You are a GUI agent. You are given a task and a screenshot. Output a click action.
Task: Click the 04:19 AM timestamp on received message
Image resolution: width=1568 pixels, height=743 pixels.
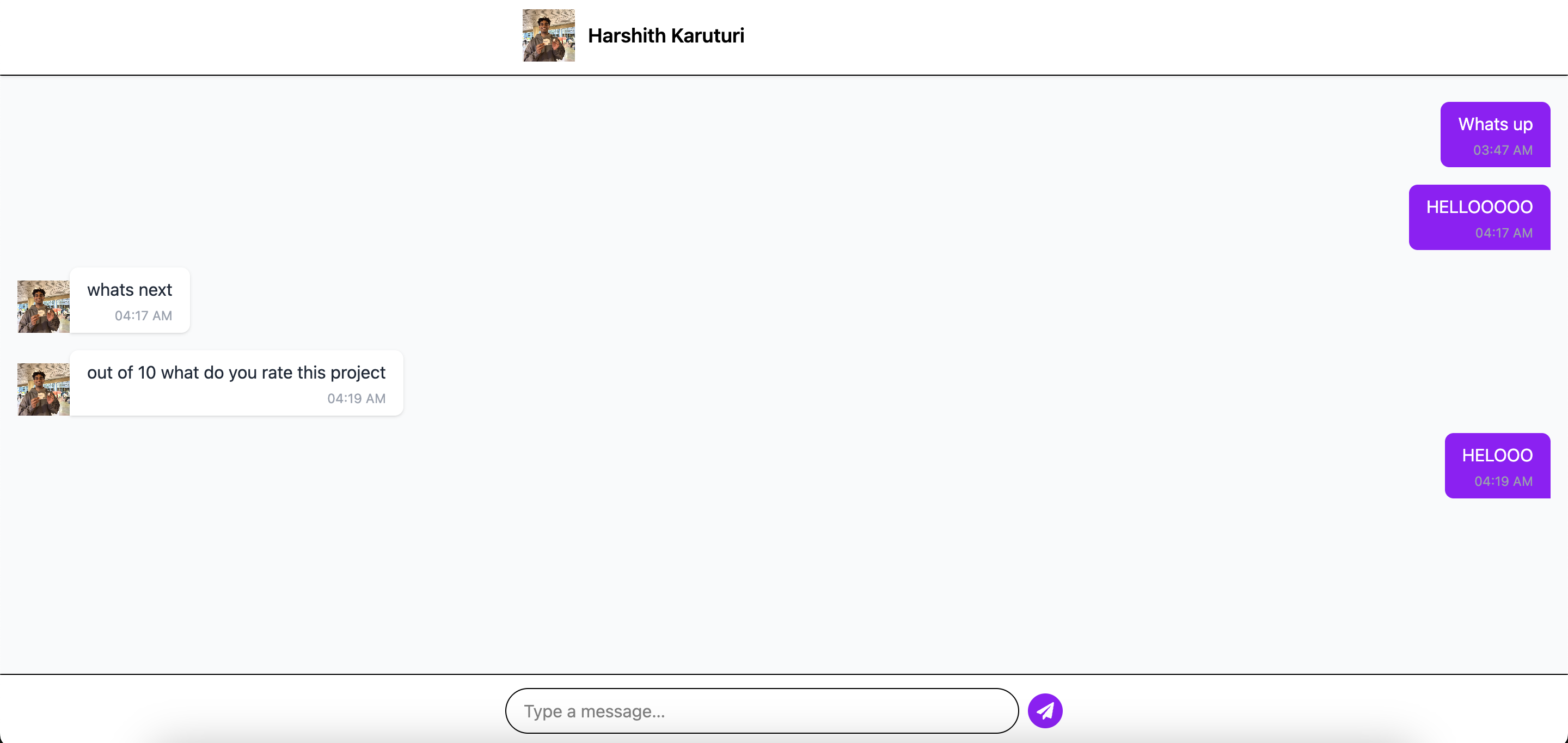pyautogui.click(x=356, y=398)
